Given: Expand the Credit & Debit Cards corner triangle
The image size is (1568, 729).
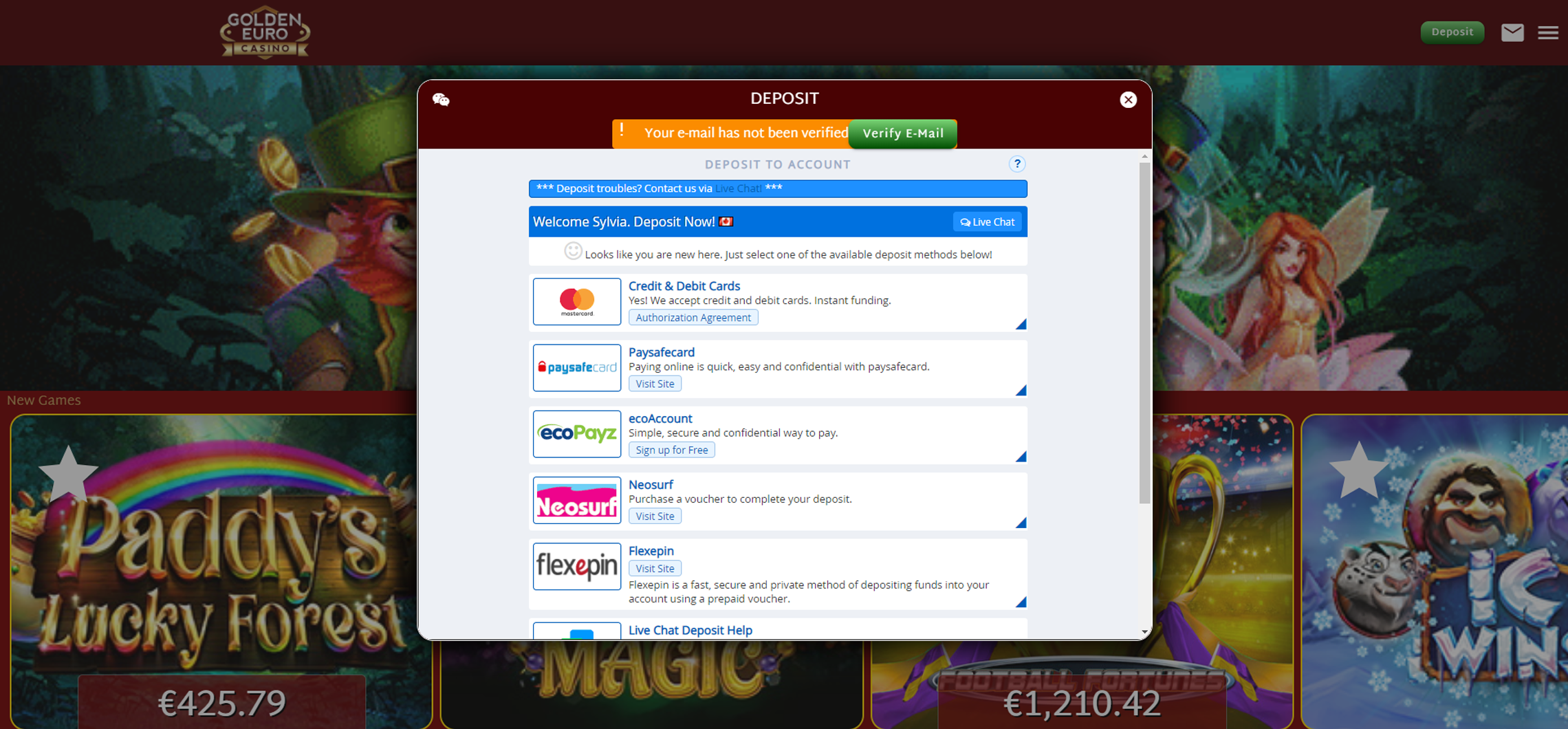Looking at the screenshot, I should tap(1021, 325).
